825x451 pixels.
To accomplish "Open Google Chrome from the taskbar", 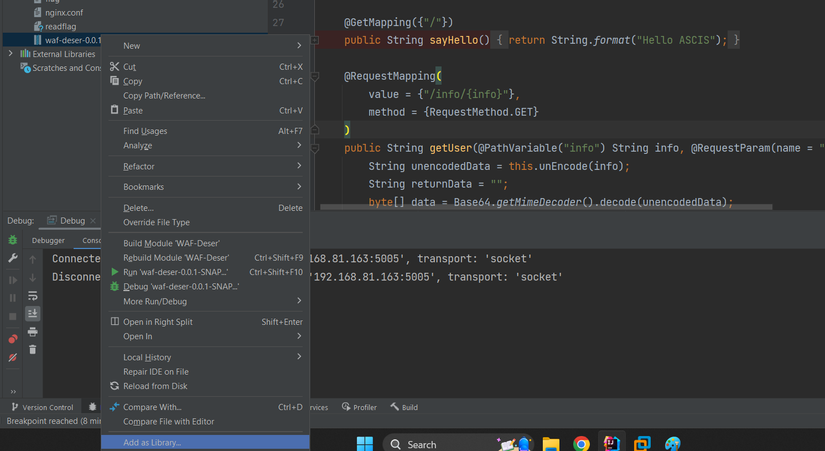I will 581,443.
